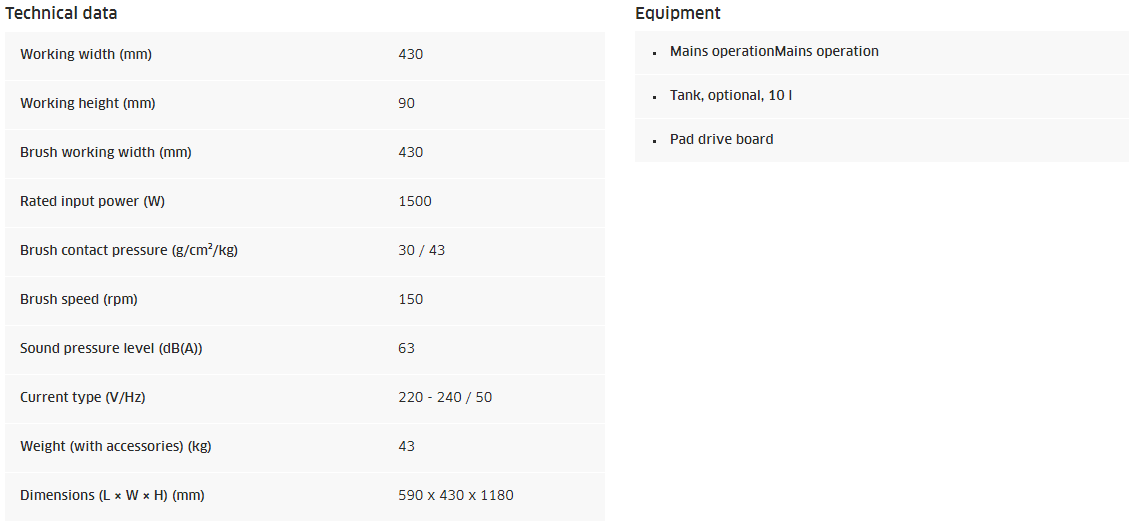Image resolution: width=1129 pixels, height=523 pixels.
Task: Click the sound pressure value 63
Action: pos(406,348)
